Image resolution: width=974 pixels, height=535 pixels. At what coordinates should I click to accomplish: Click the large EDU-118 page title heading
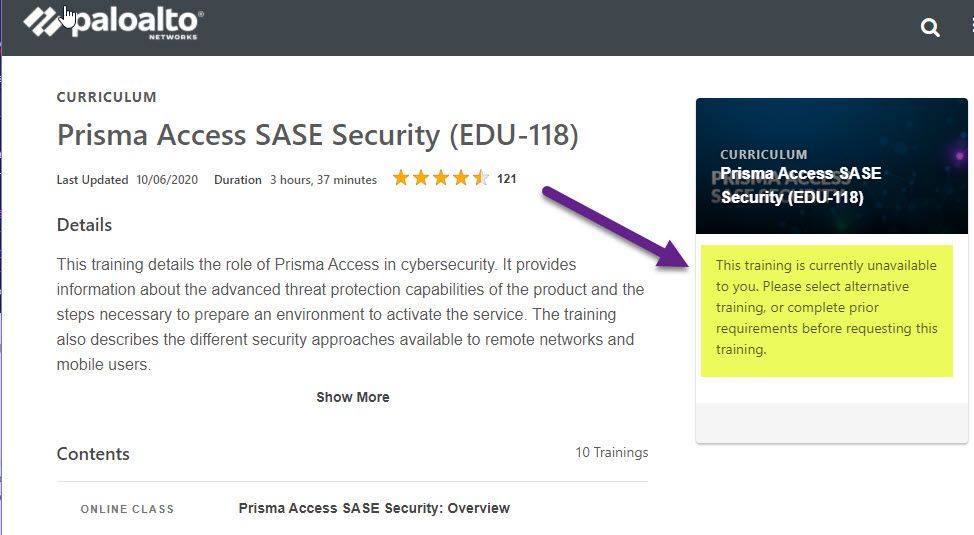(317, 135)
